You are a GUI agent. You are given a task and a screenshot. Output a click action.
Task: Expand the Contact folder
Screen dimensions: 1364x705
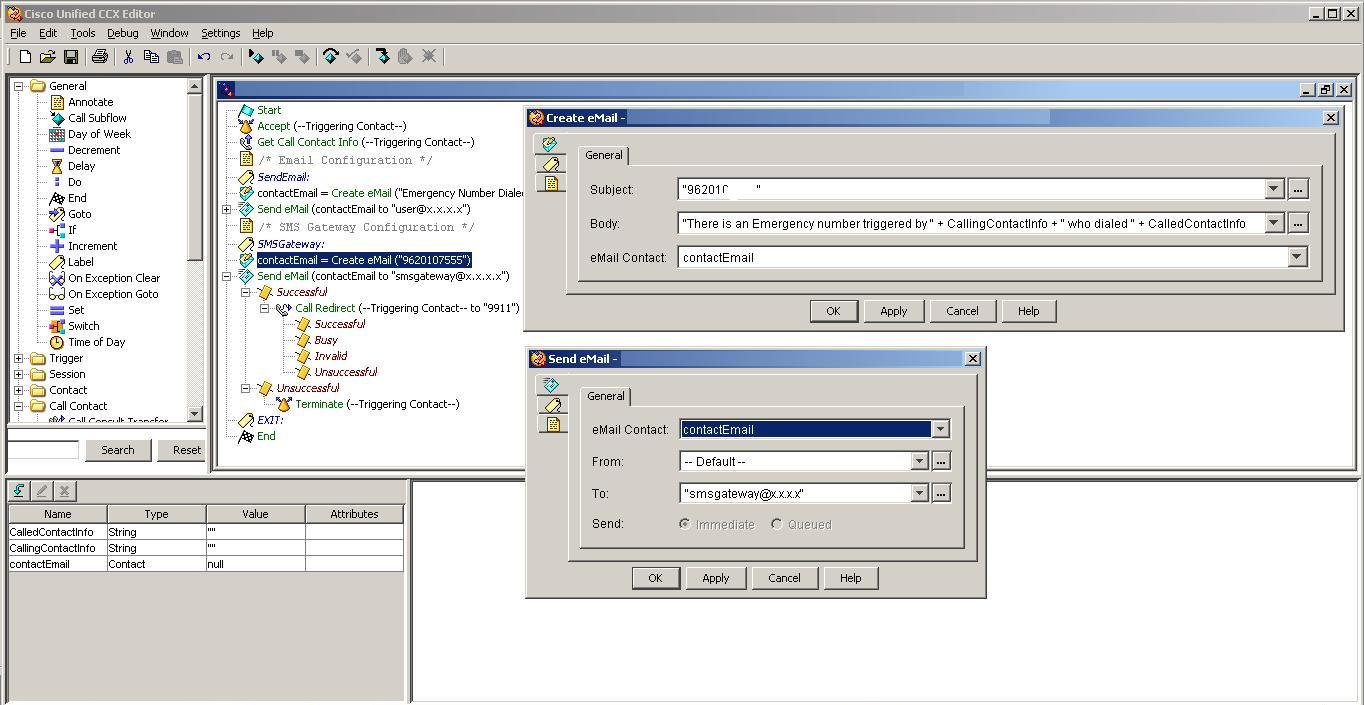point(18,390)
